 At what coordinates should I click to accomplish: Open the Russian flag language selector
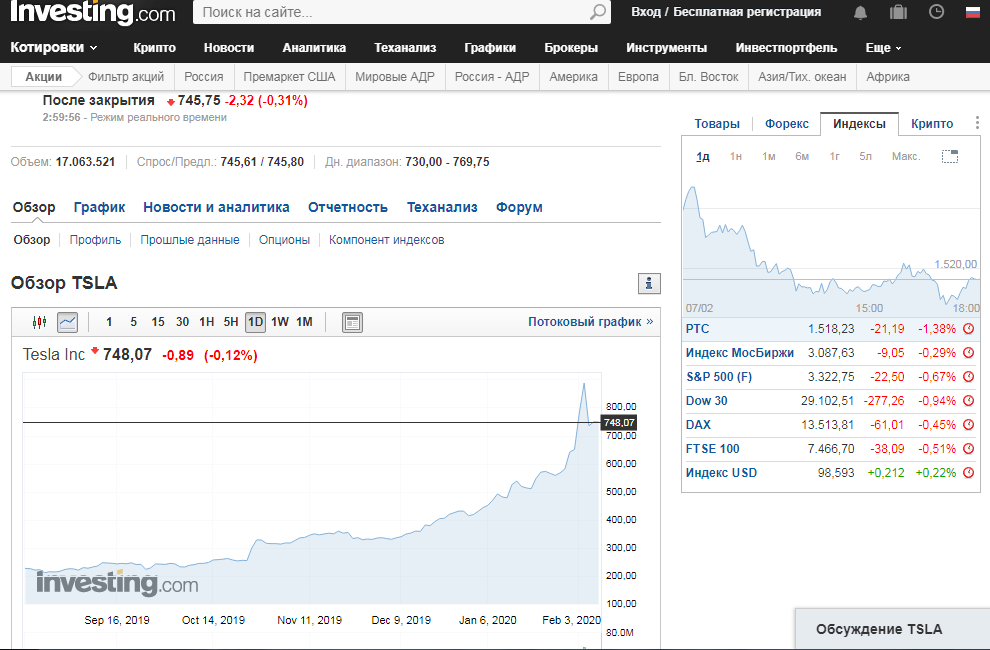pyautogui.click(x=973, y=12)
